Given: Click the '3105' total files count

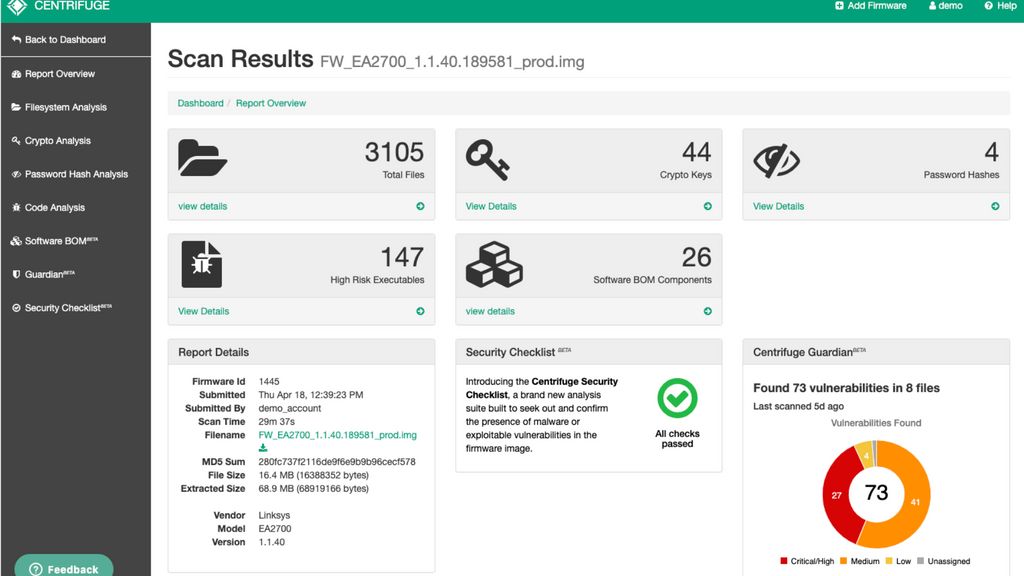Looking at the screenshot, I should (394, 152).
